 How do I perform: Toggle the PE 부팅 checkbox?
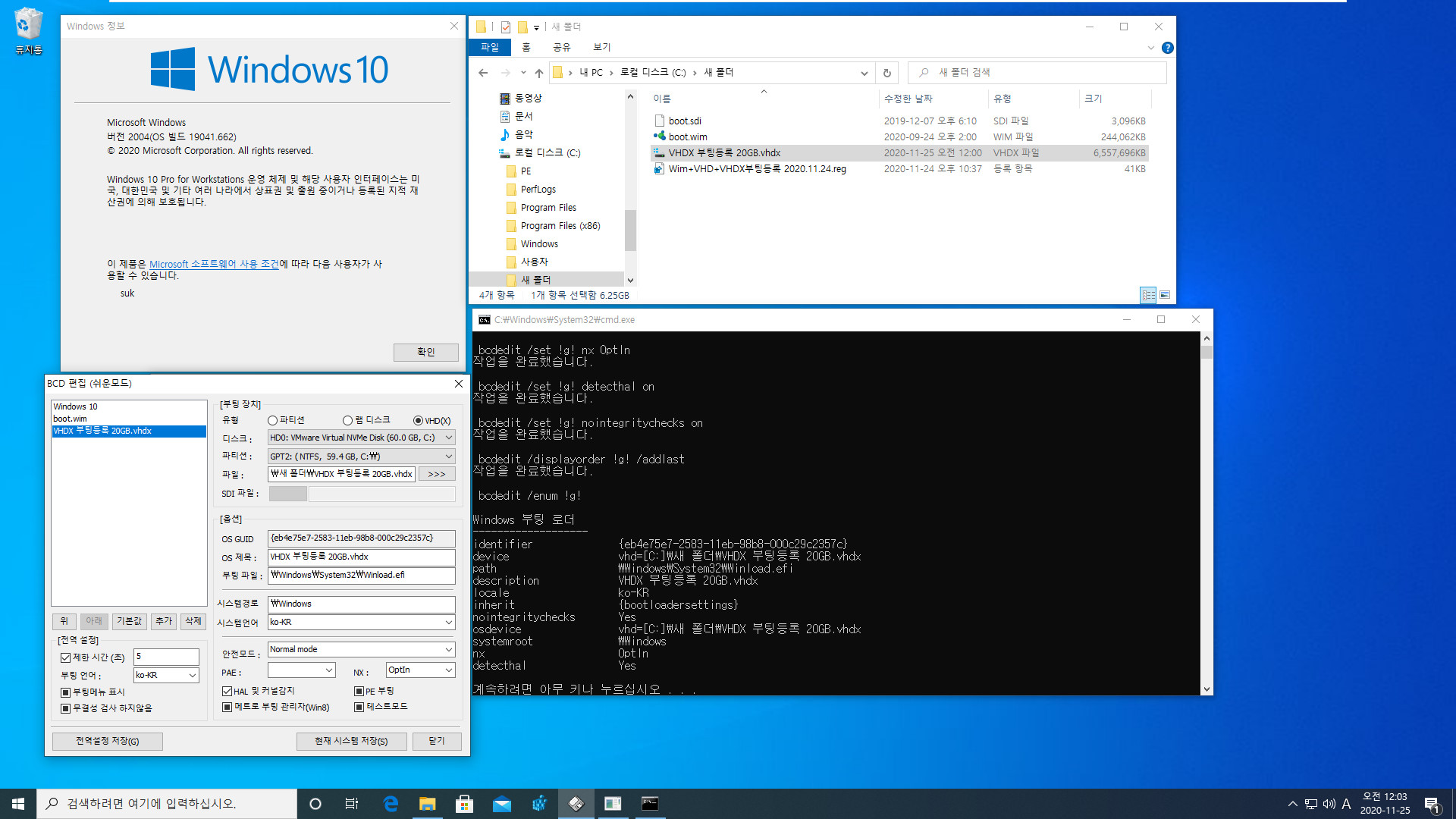pos(359,691)
